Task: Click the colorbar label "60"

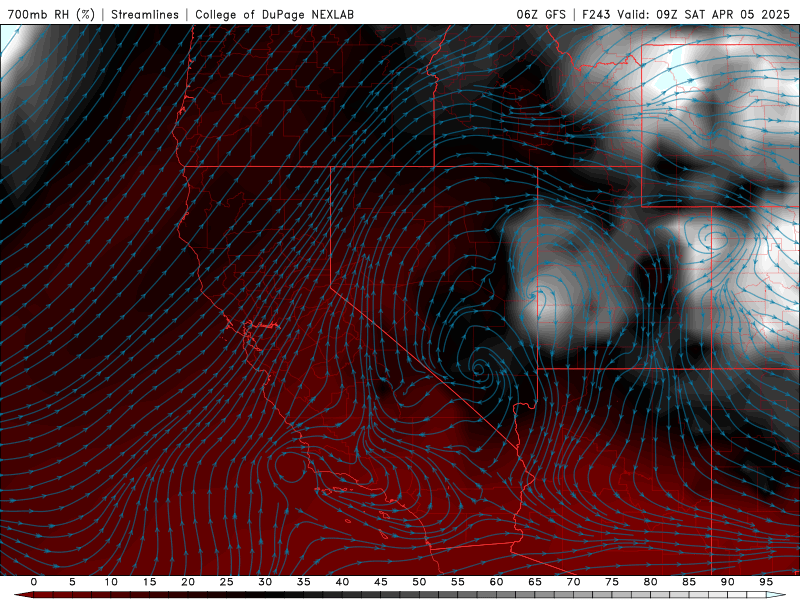Action: point(496,582)
